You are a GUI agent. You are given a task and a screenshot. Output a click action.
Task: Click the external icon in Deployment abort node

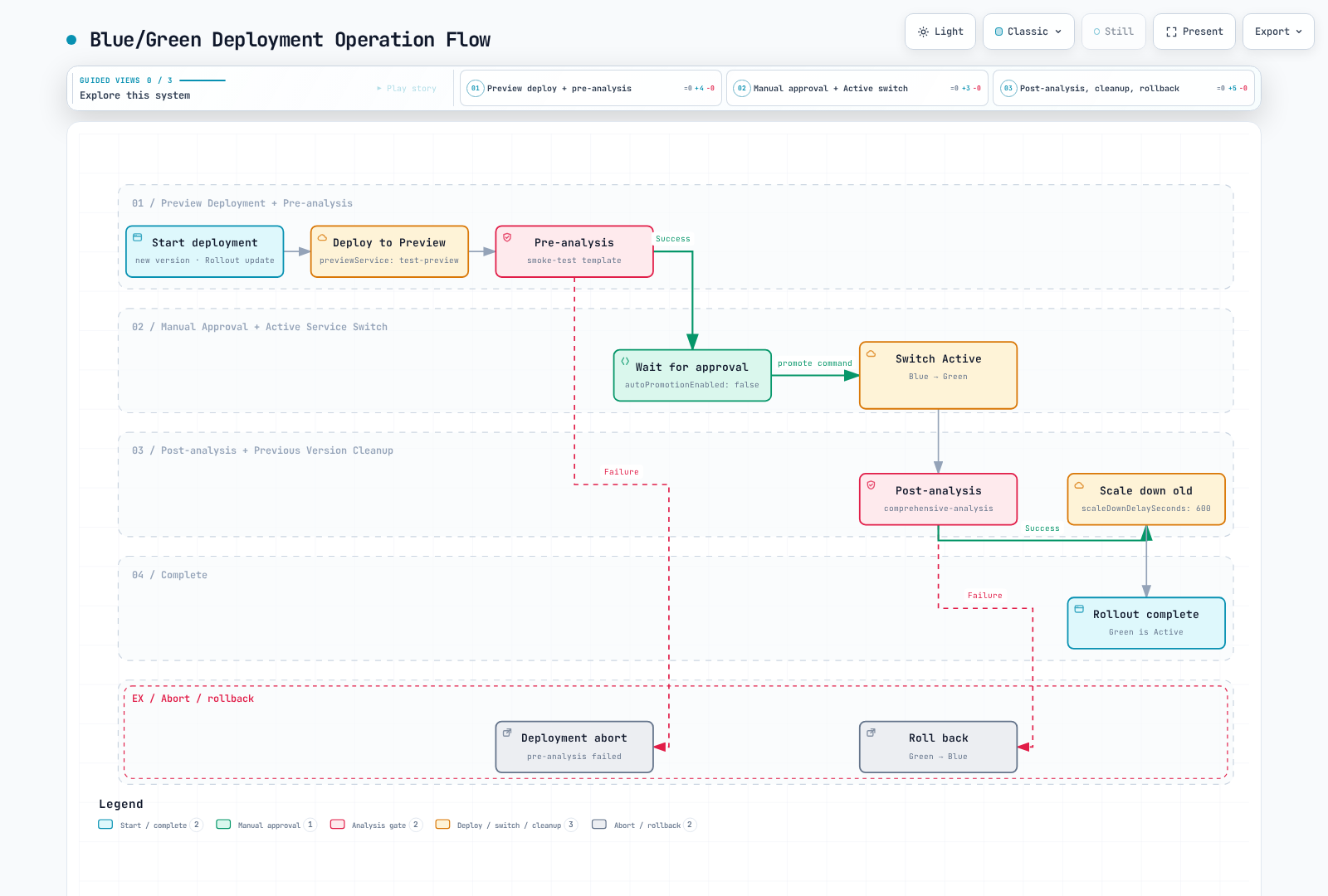(507, 733)
